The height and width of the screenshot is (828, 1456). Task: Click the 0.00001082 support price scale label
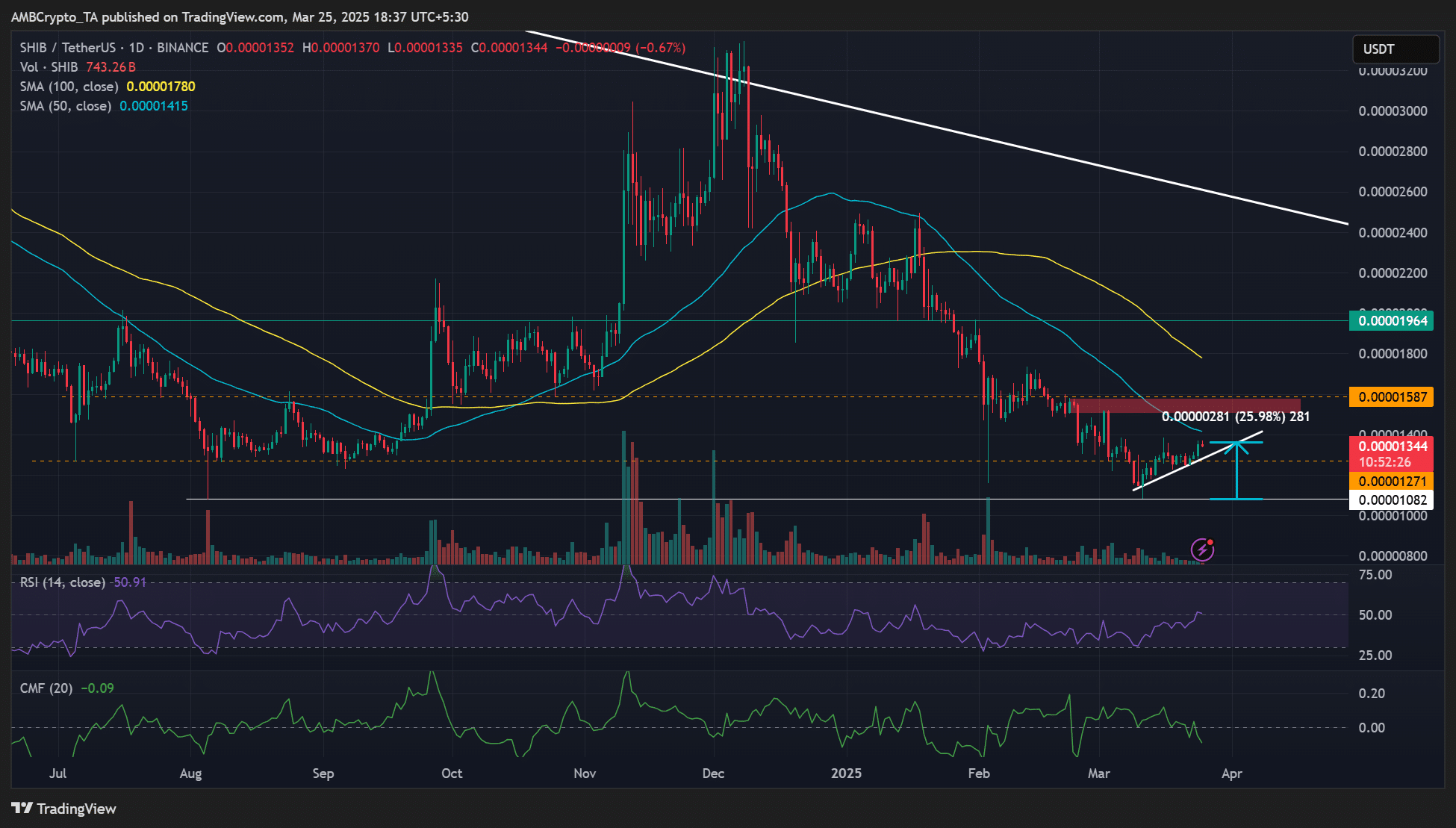1392,500
